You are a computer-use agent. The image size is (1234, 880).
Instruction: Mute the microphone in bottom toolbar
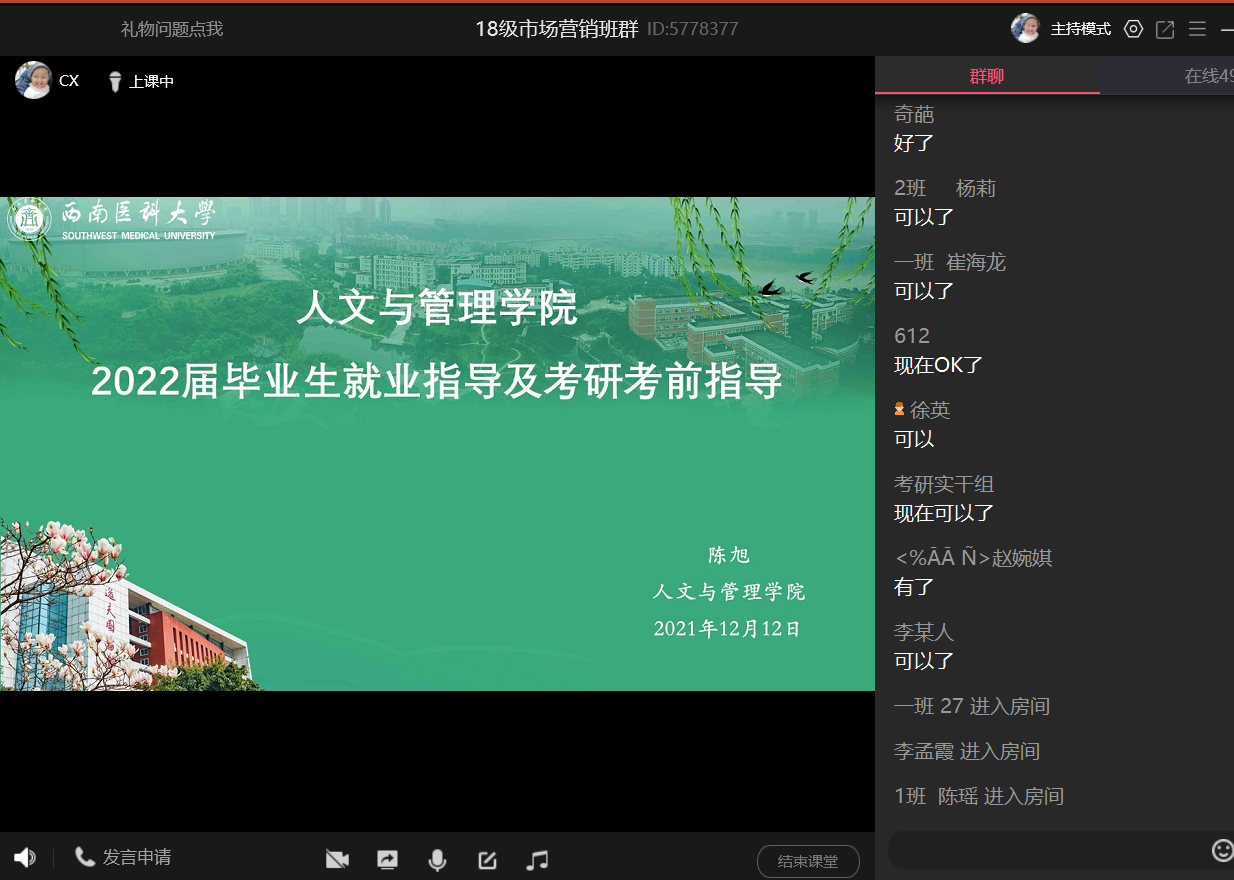437,860
